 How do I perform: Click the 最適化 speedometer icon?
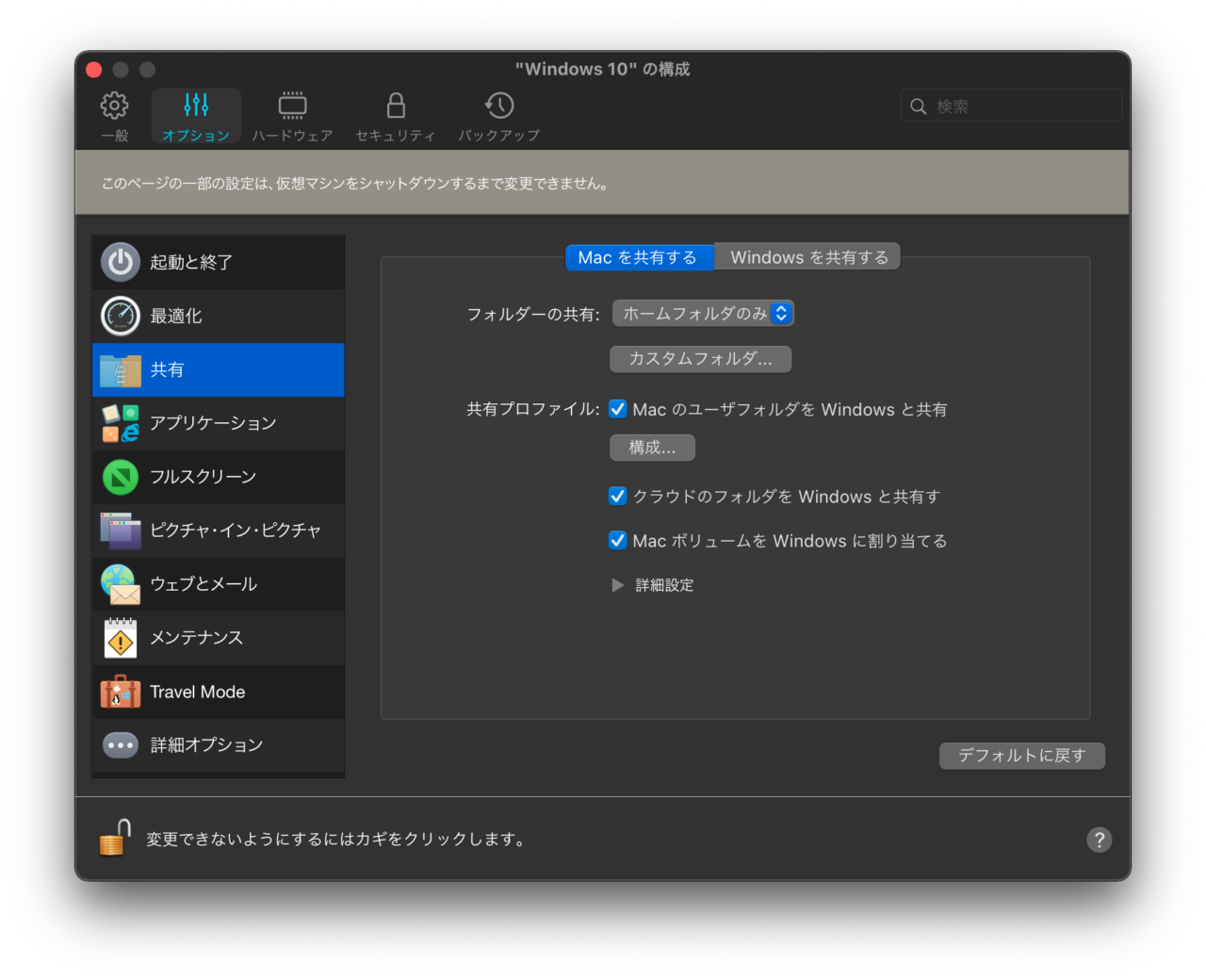(x=121, y=316)
